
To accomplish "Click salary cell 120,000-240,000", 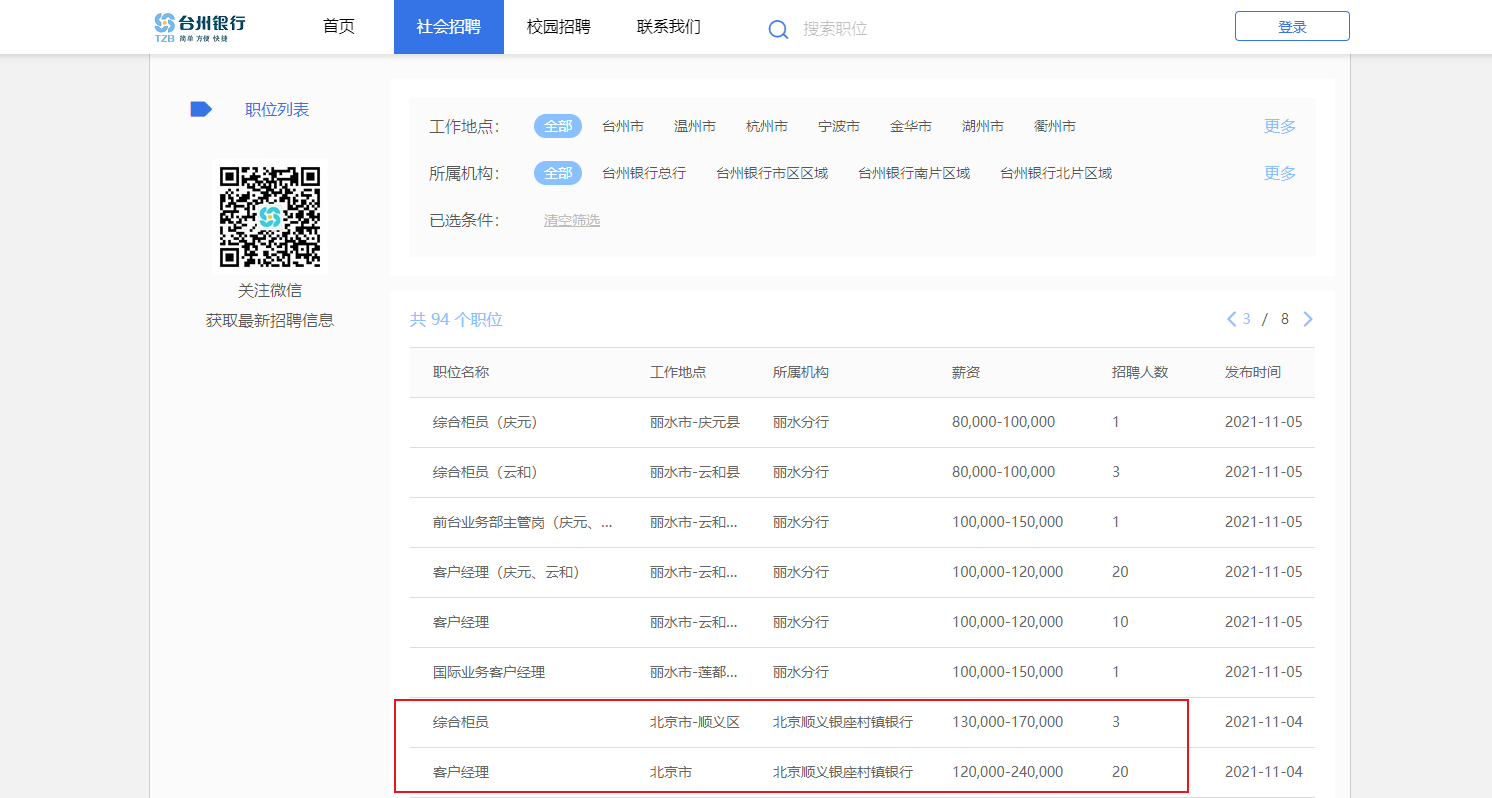I will 1008,772.
